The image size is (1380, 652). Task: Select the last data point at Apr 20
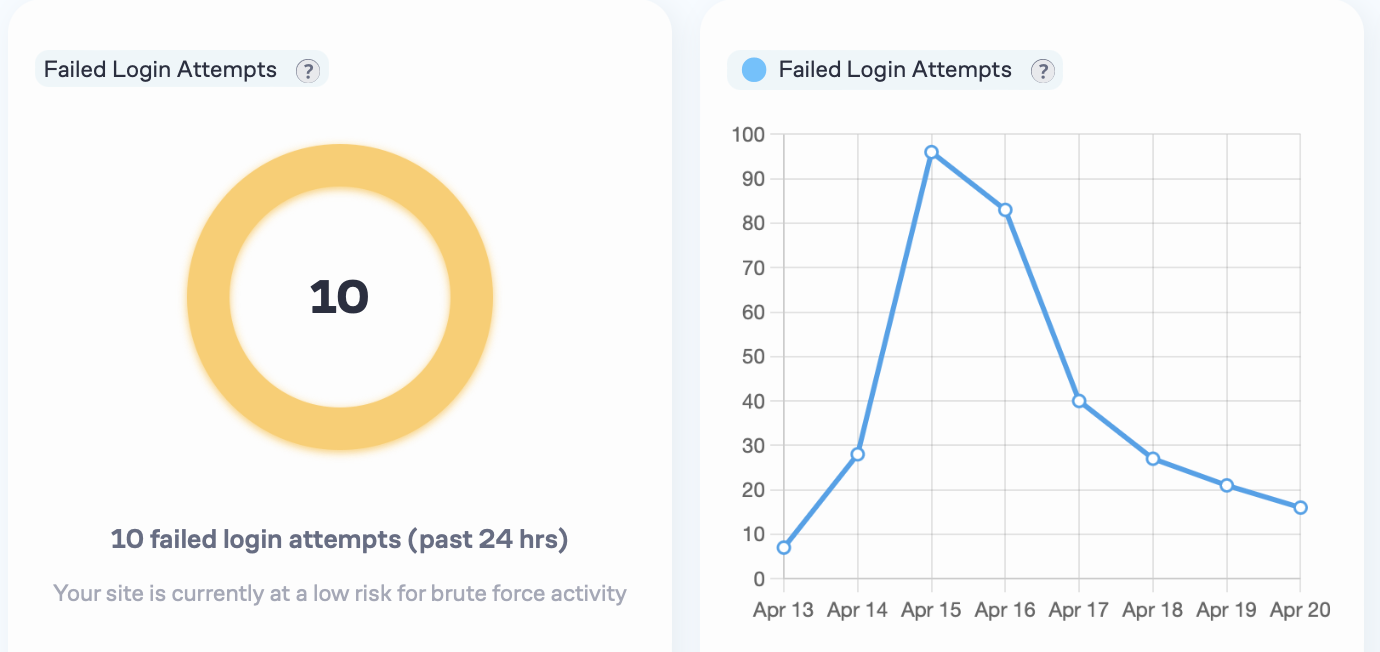(1300, 508)
